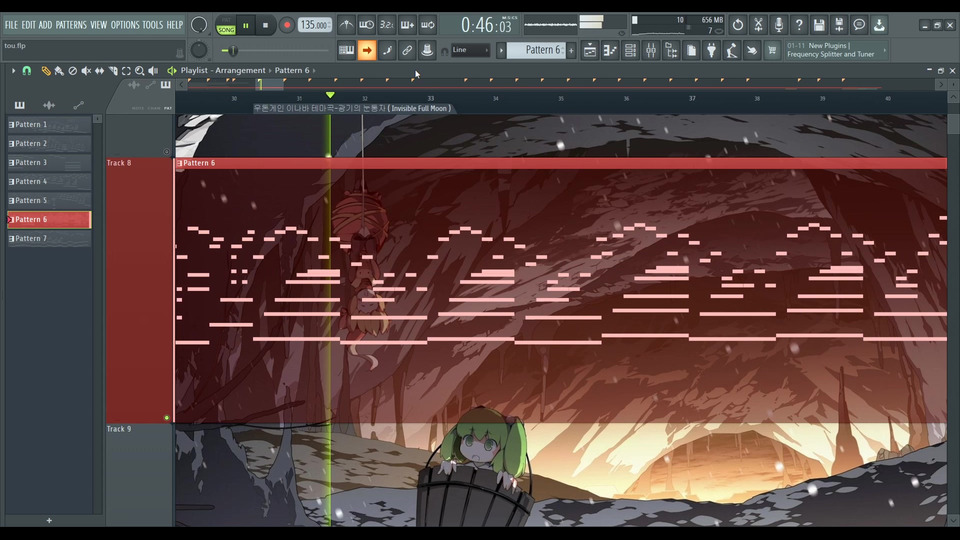Toggle the recording countdown

(x=387, y=25)
